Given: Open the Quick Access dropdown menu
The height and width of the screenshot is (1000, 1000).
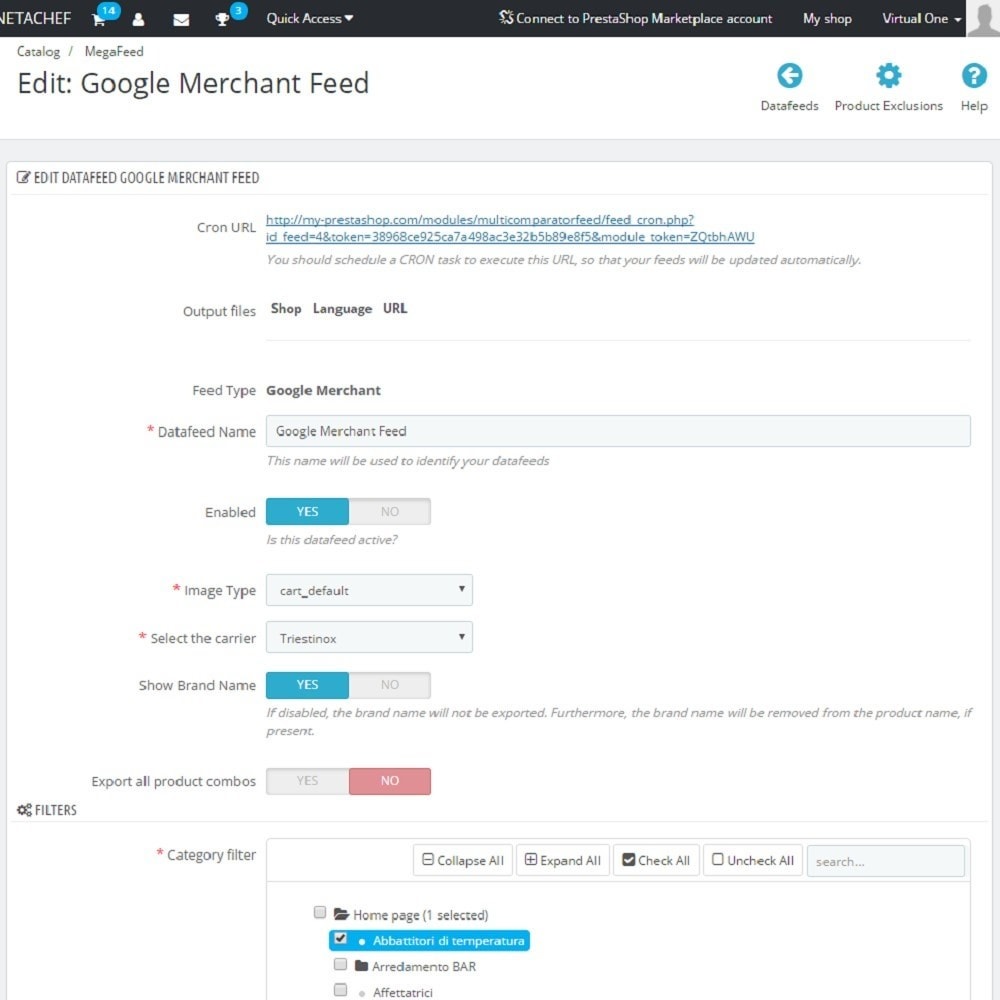Looking at the screenshot, I should [x=309, y=18].
